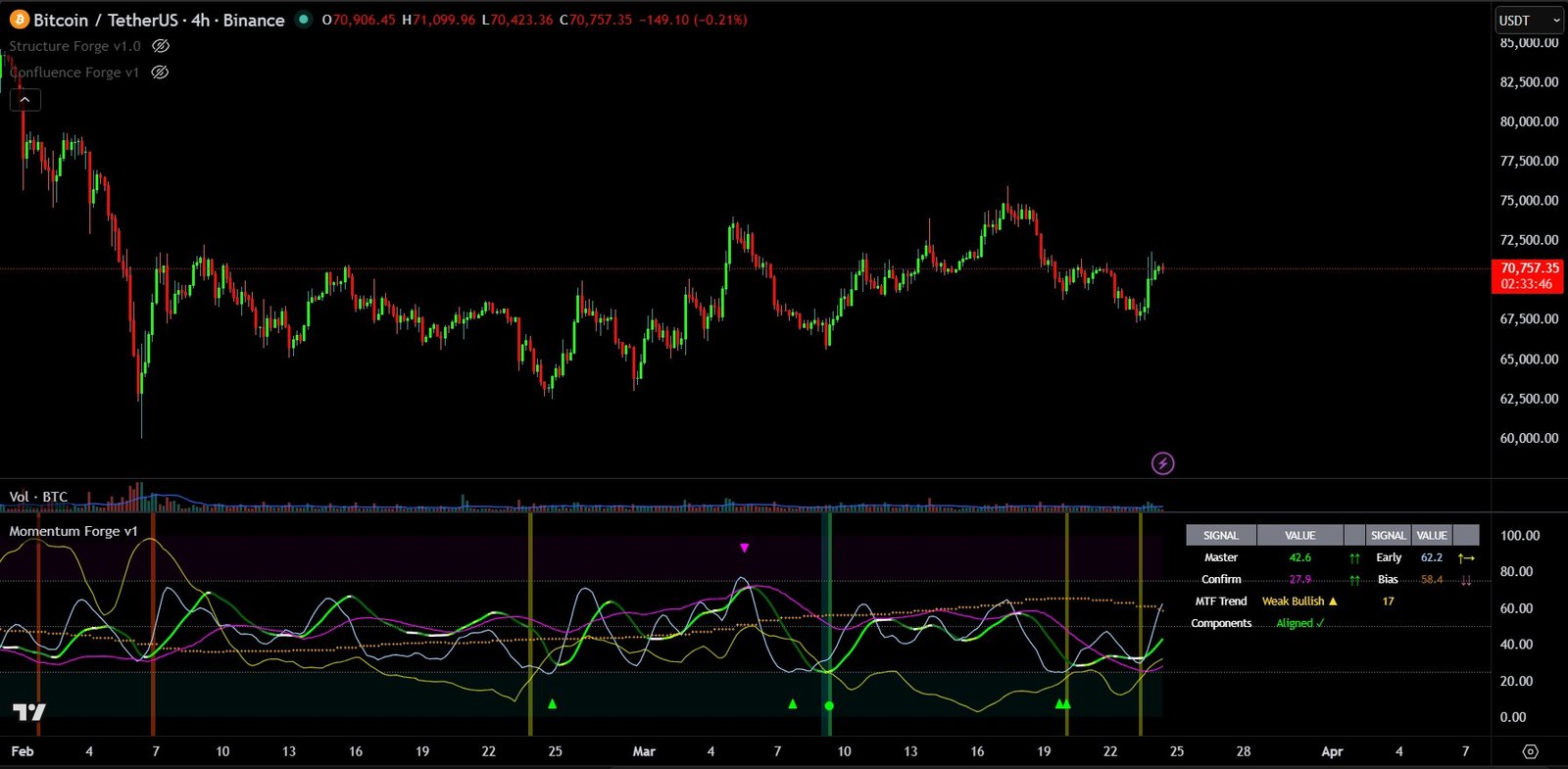Click the 60,000.00 price scale label
The width and height of the screenshot is (1568, 769).
pyautogui.click(x=1529, y=438)
